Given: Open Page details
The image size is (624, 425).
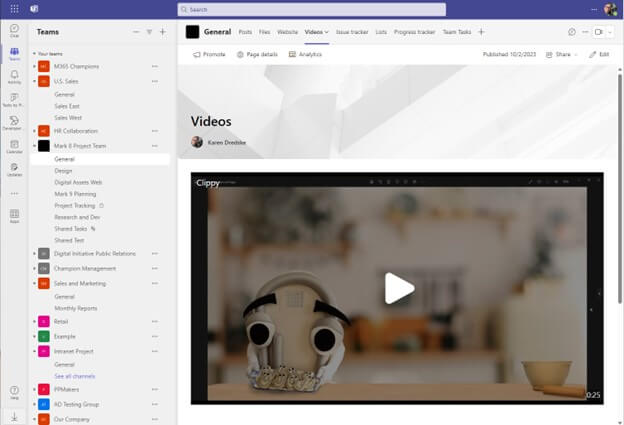Looking at the screenshot, I should (x=257, y=55).
